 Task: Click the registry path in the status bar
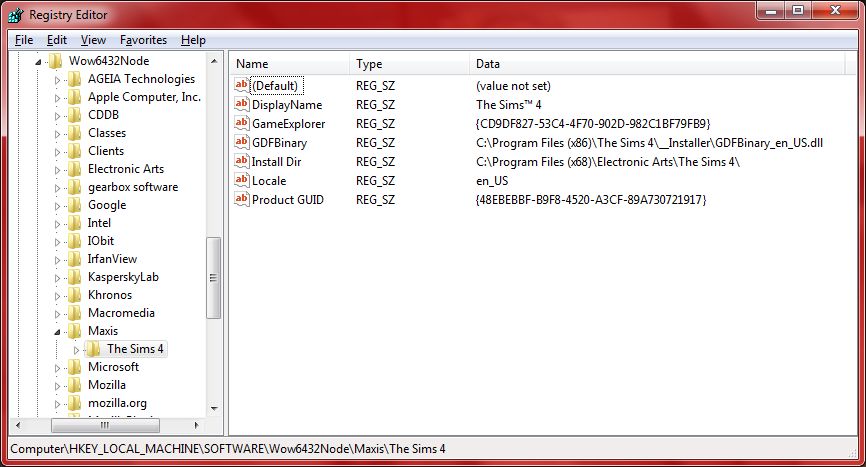(x=228, y=449)
